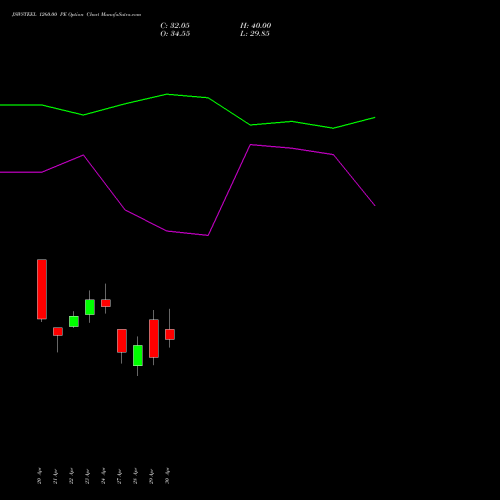The image size is (500, 500).
Task: Click the purple indicator line
Action: pos(167,231)
